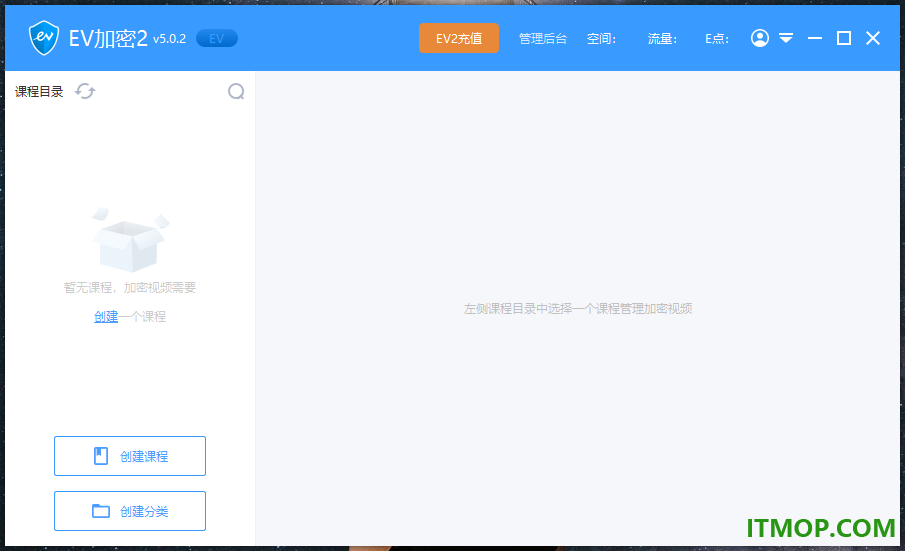Maximize the EV加密2 window
The image size is (905, 551).
point(844,38)
